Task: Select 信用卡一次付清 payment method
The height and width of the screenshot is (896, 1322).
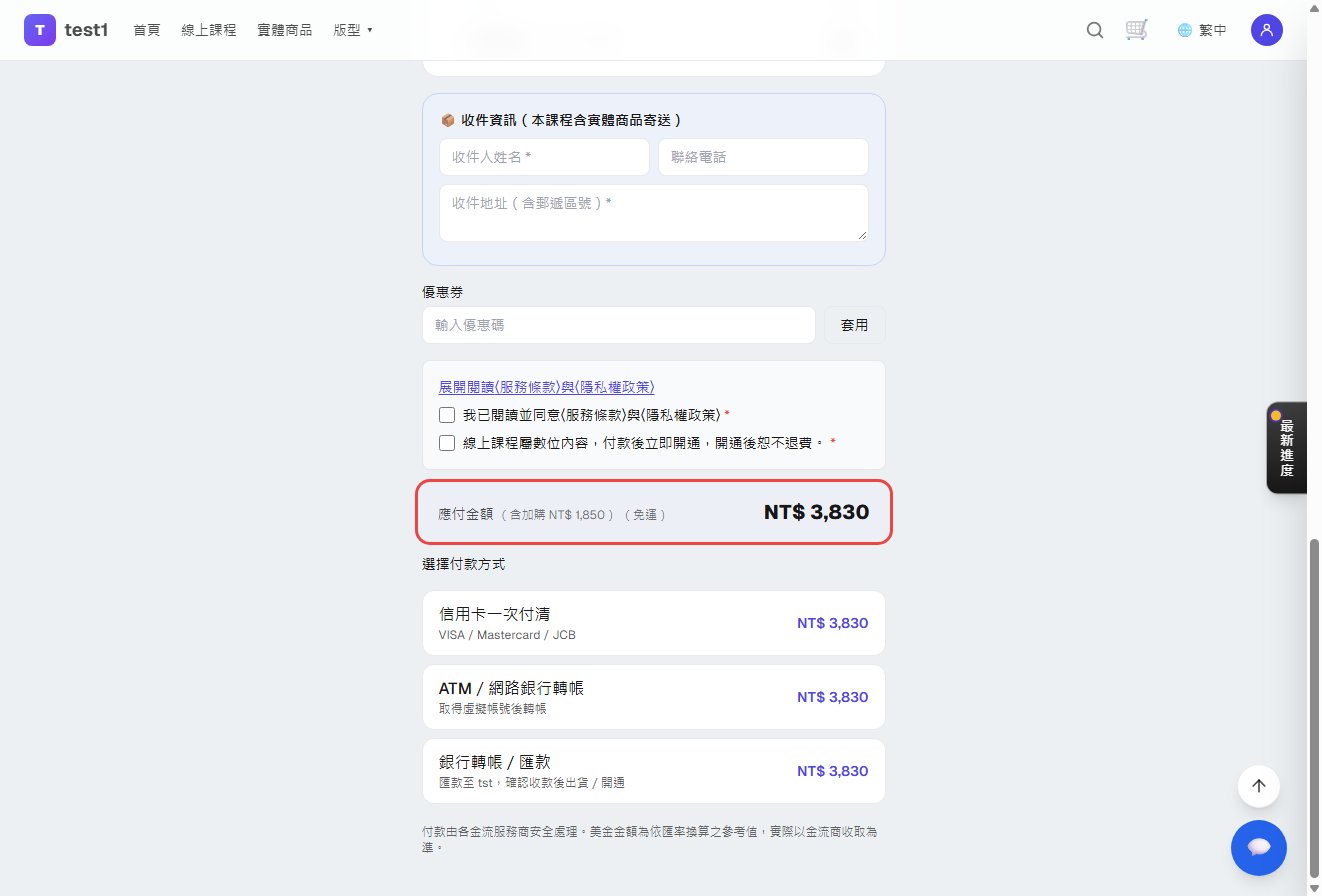Action: point(654,623)
